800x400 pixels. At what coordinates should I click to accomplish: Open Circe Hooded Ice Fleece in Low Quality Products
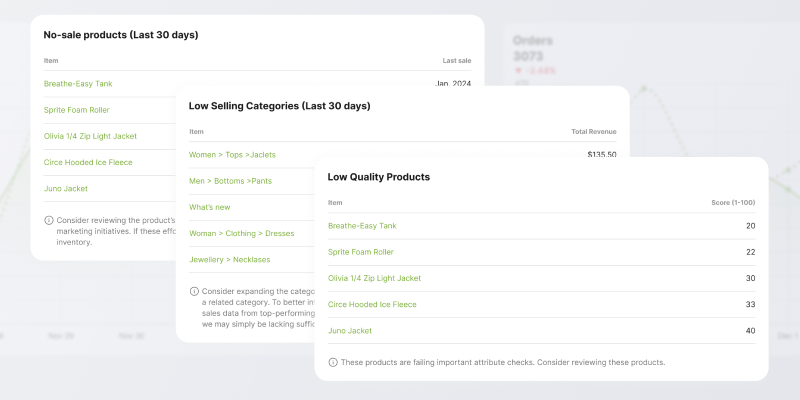[x=372, y=304]
